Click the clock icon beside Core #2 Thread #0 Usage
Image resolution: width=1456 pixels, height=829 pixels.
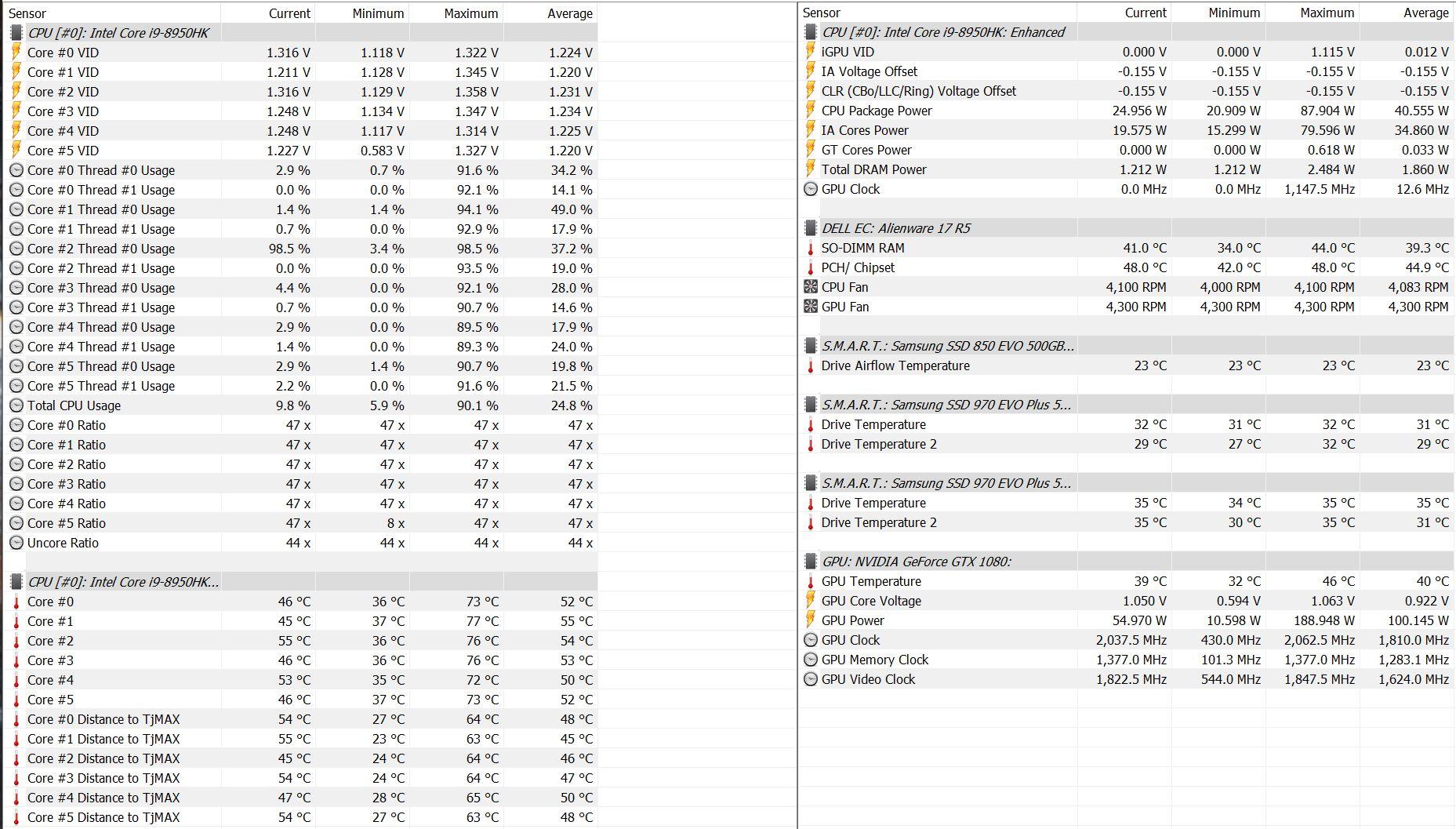click(x=16, y=249)
